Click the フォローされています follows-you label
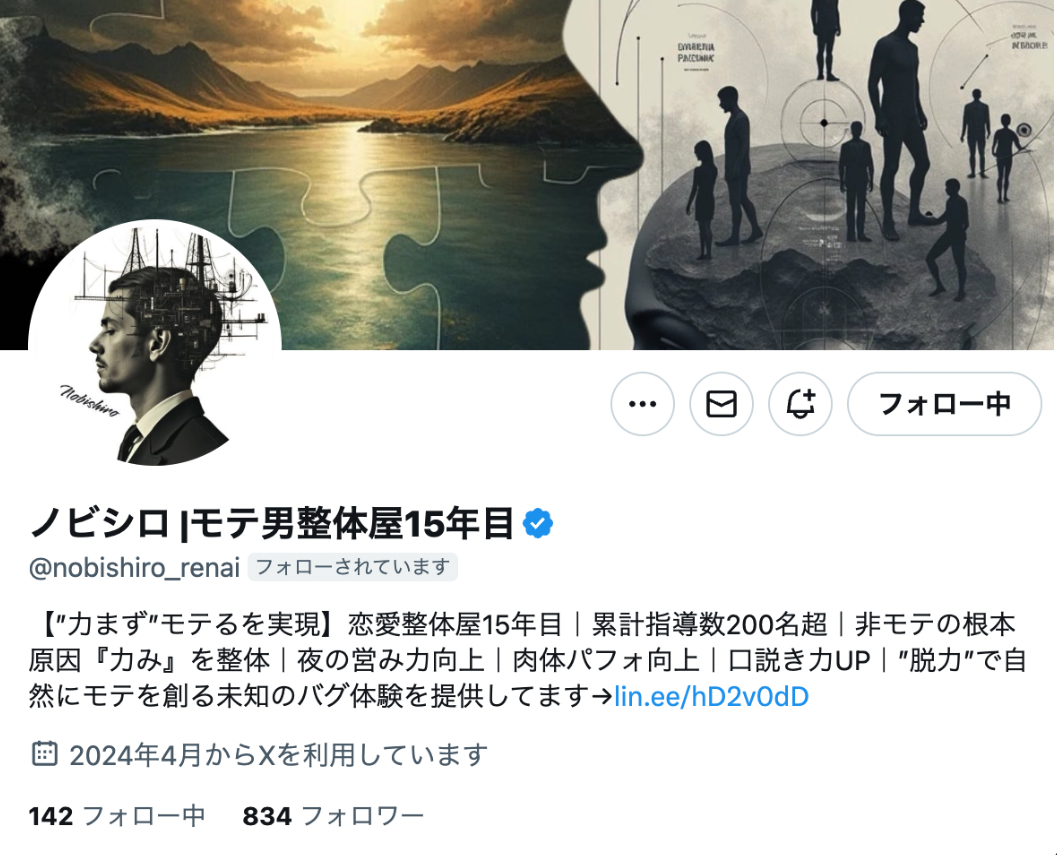The width and height of the screenshot is (1057, 855). click(x=353, y=567)
